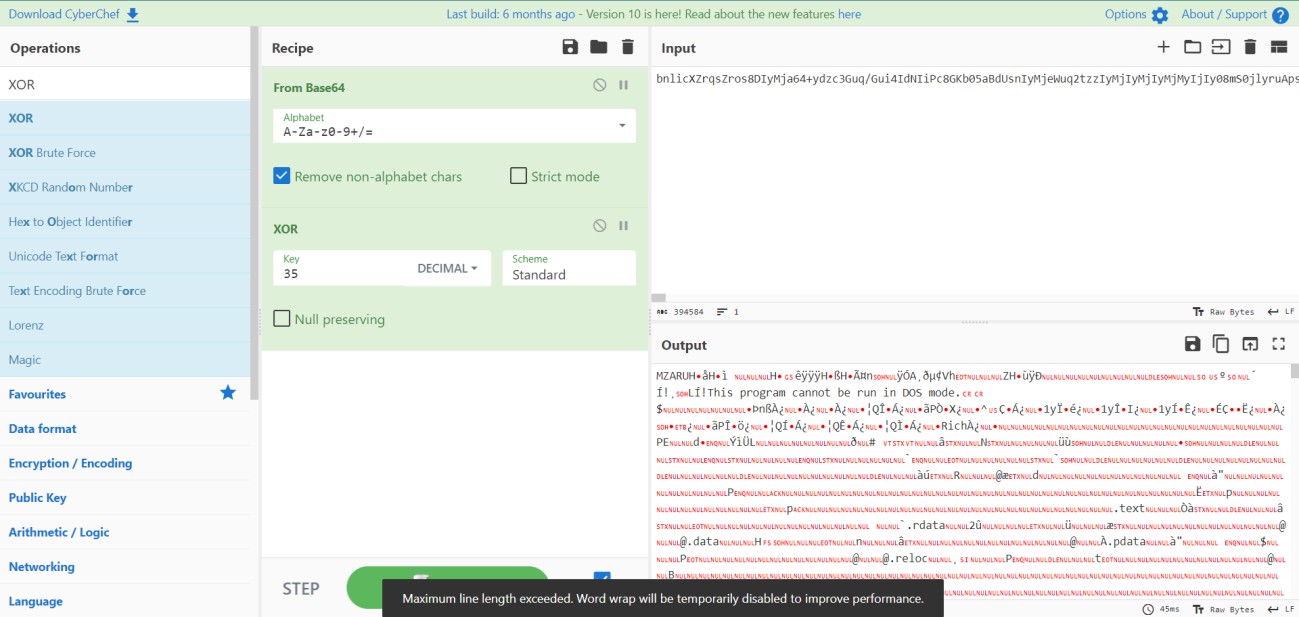Image resolution: width=1299 pixels, height=617 pixels.
Task: Open the Base64 Alphabet dropdown
Action: [x=622, y=125]
